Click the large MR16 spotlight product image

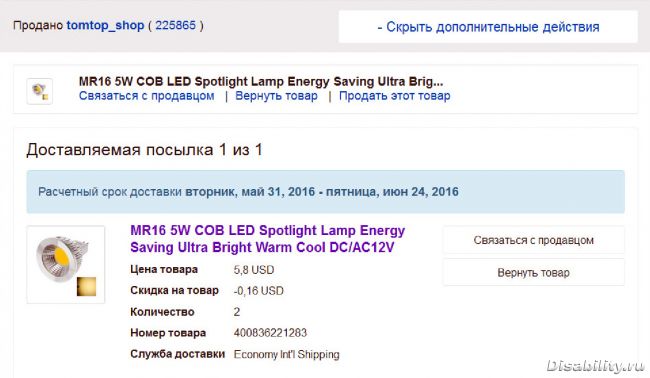pyautogui.click(x=65, y=264)
